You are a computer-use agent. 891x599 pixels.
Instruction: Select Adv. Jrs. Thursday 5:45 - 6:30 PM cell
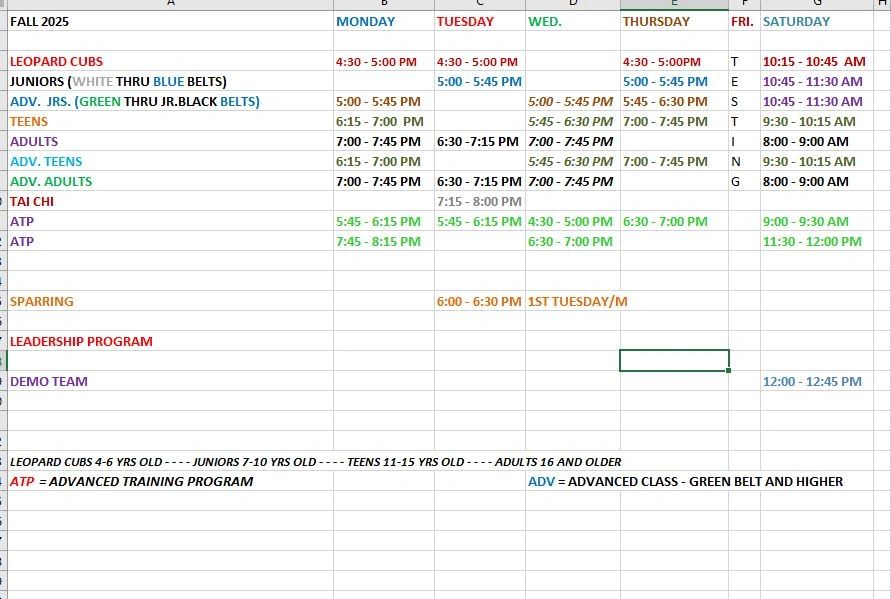(665, 101)
